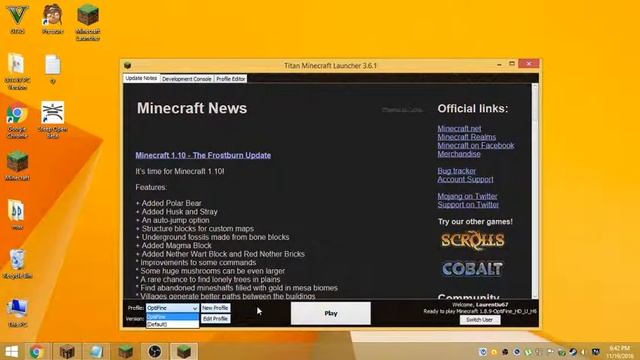This screenshot has height=360, width=640.
Task: Open the Minecraft Realms link
Action: [x=467, y=137]
